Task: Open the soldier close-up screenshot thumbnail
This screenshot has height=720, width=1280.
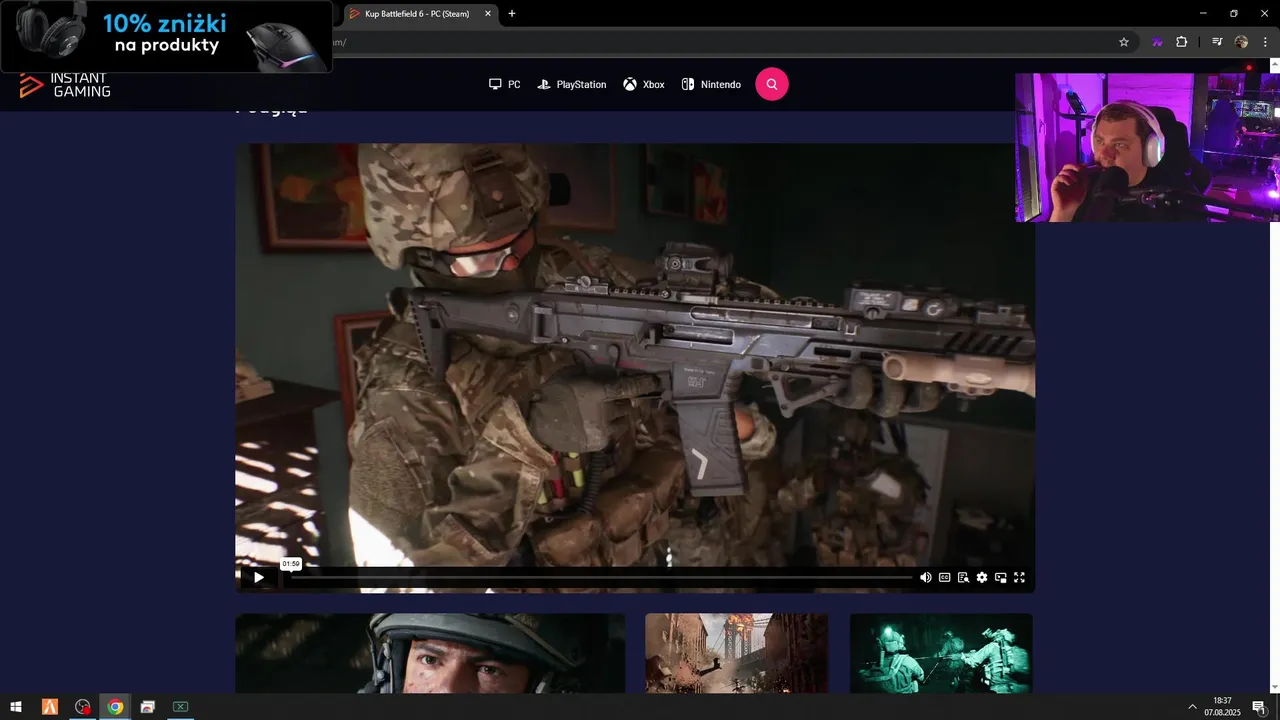Action: pyautogui.click(x=430, y=653)
